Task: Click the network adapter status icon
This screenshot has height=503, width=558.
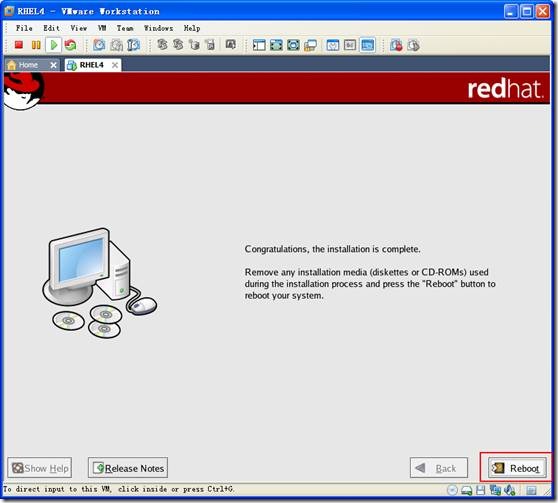Action: point(495,490)
